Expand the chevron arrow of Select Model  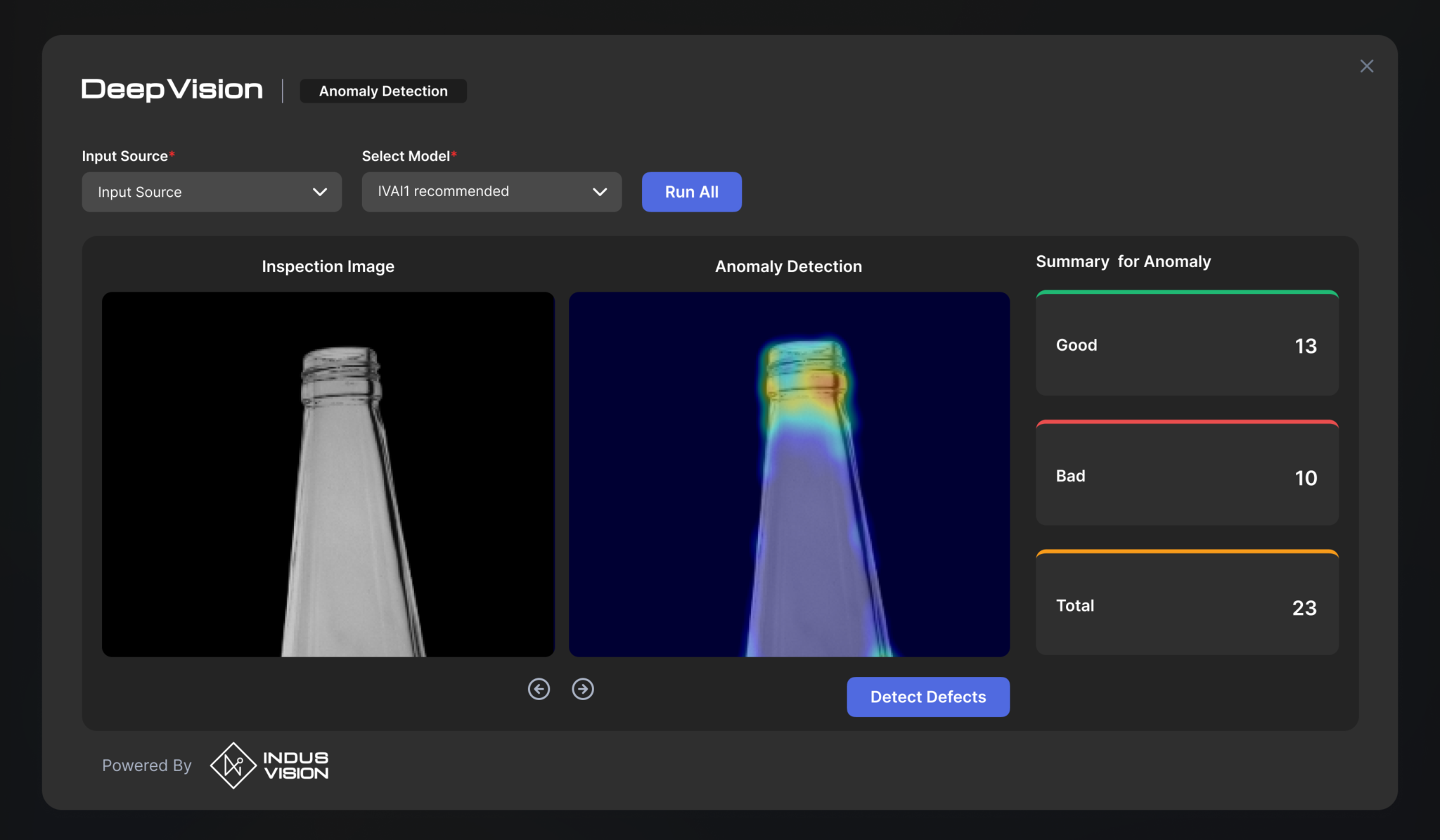(600, 192)
